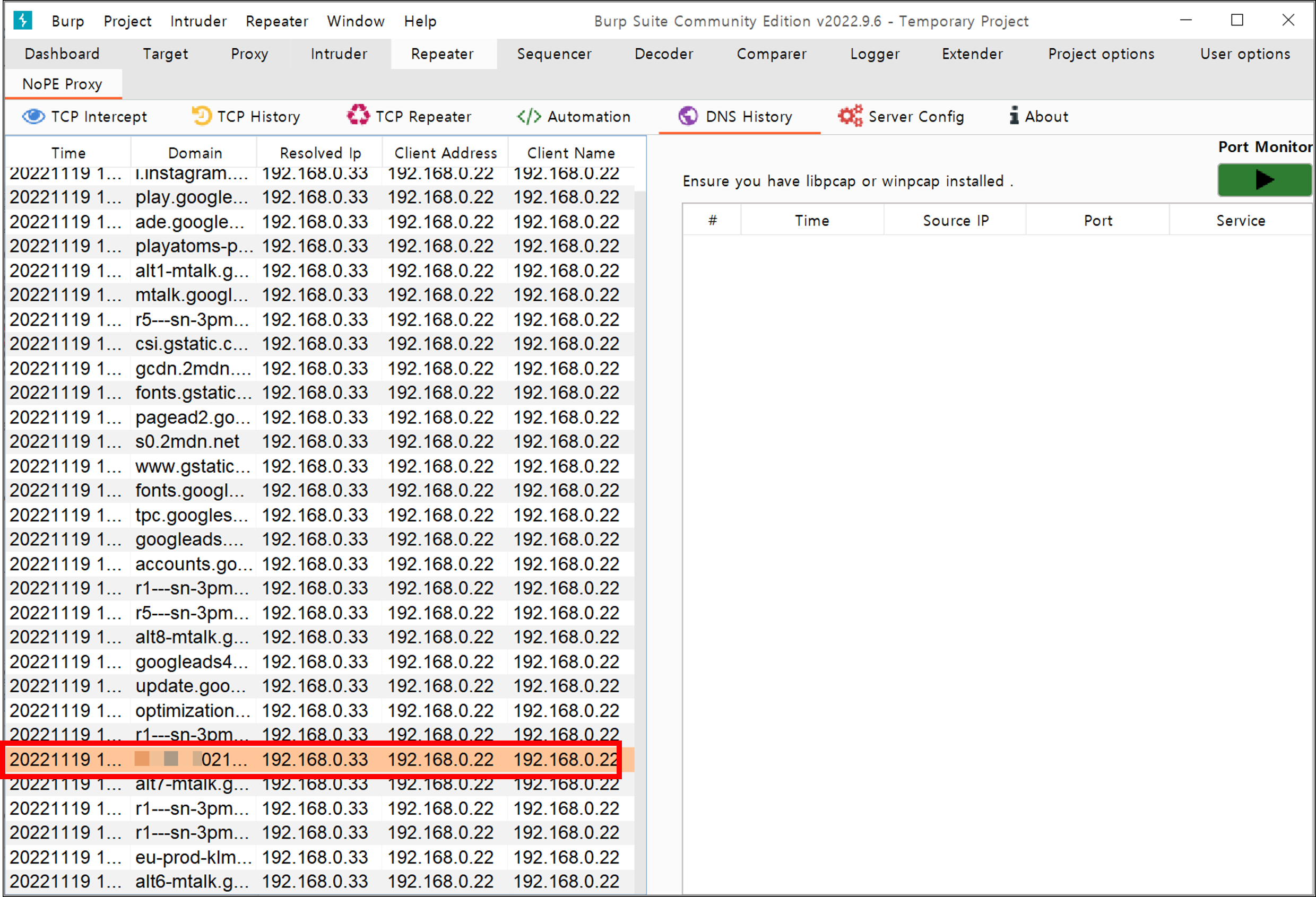This screenshot has width=1316, height=897.
Task: Open the Help menu
Action: [x=420, y=21]
